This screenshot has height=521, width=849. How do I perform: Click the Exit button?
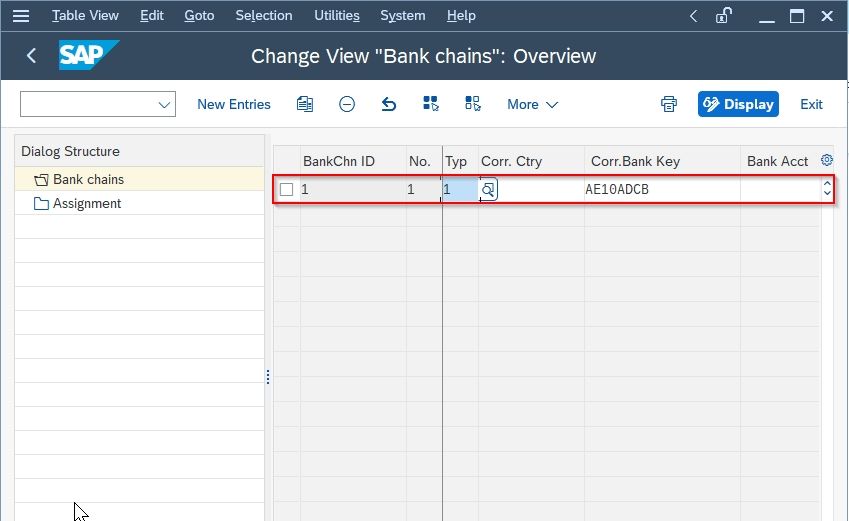(x=811, y=105)
